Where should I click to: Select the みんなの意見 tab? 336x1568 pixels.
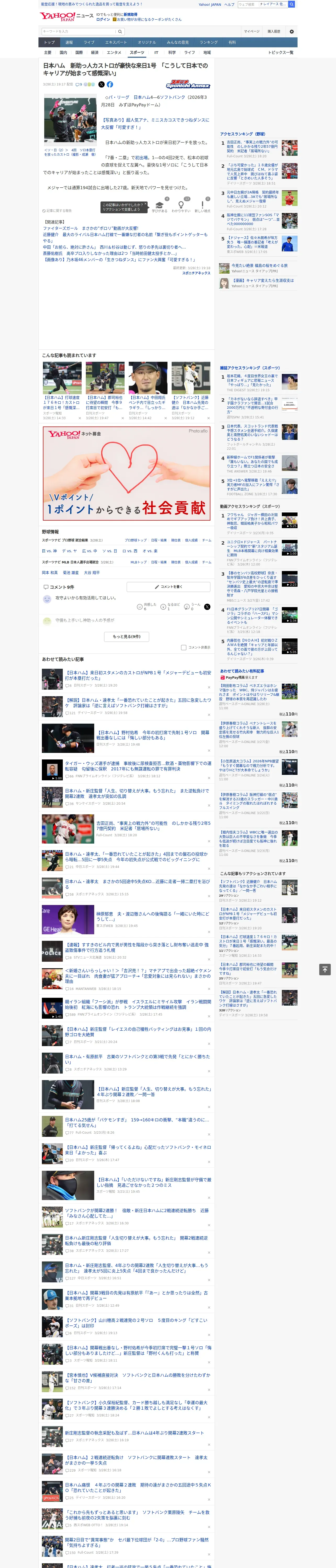(x=177, y=43)
